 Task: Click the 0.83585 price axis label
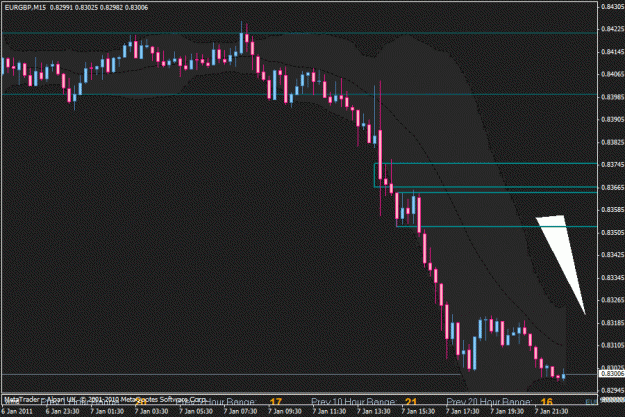(x=613, y=209)
